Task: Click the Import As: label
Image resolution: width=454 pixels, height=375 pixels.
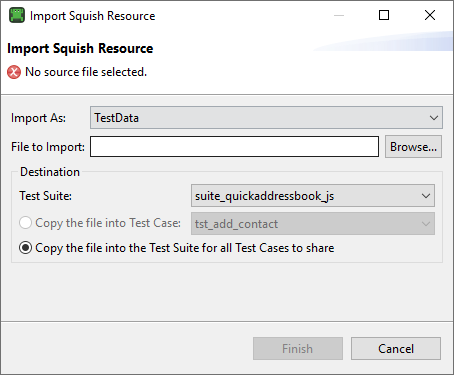Action: [38, 118]
